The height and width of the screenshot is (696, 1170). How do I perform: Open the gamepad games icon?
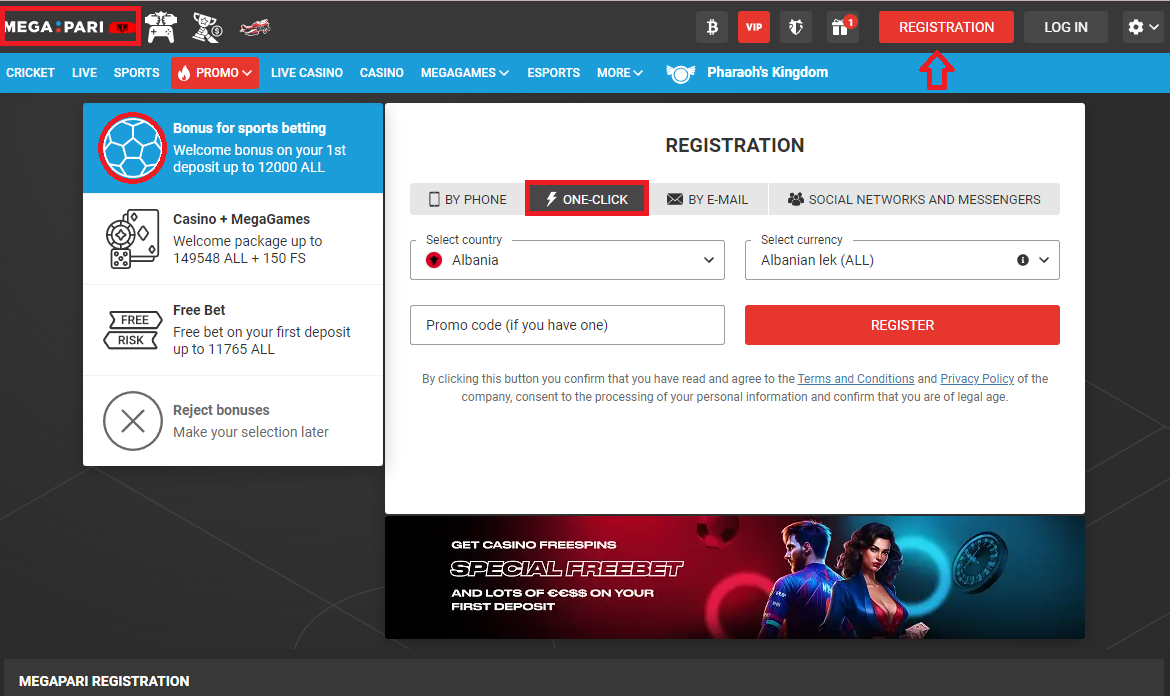click(x=160, y=28)
